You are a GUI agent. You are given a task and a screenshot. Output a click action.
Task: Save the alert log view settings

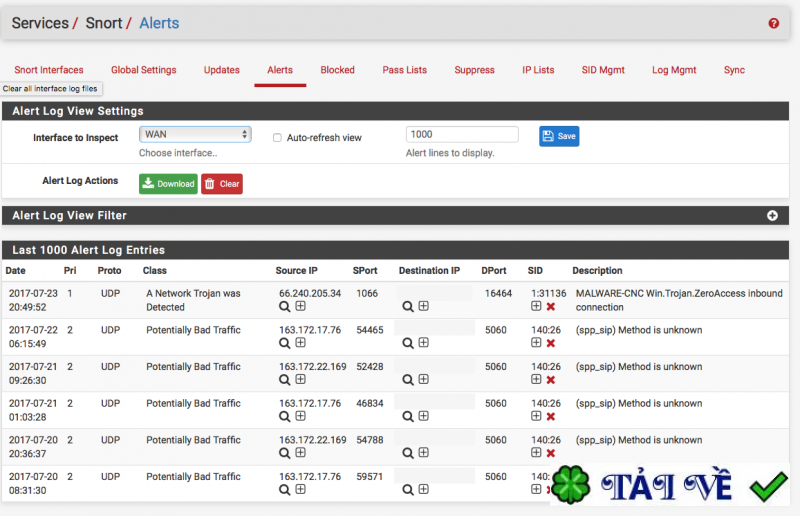pos(559,136)
